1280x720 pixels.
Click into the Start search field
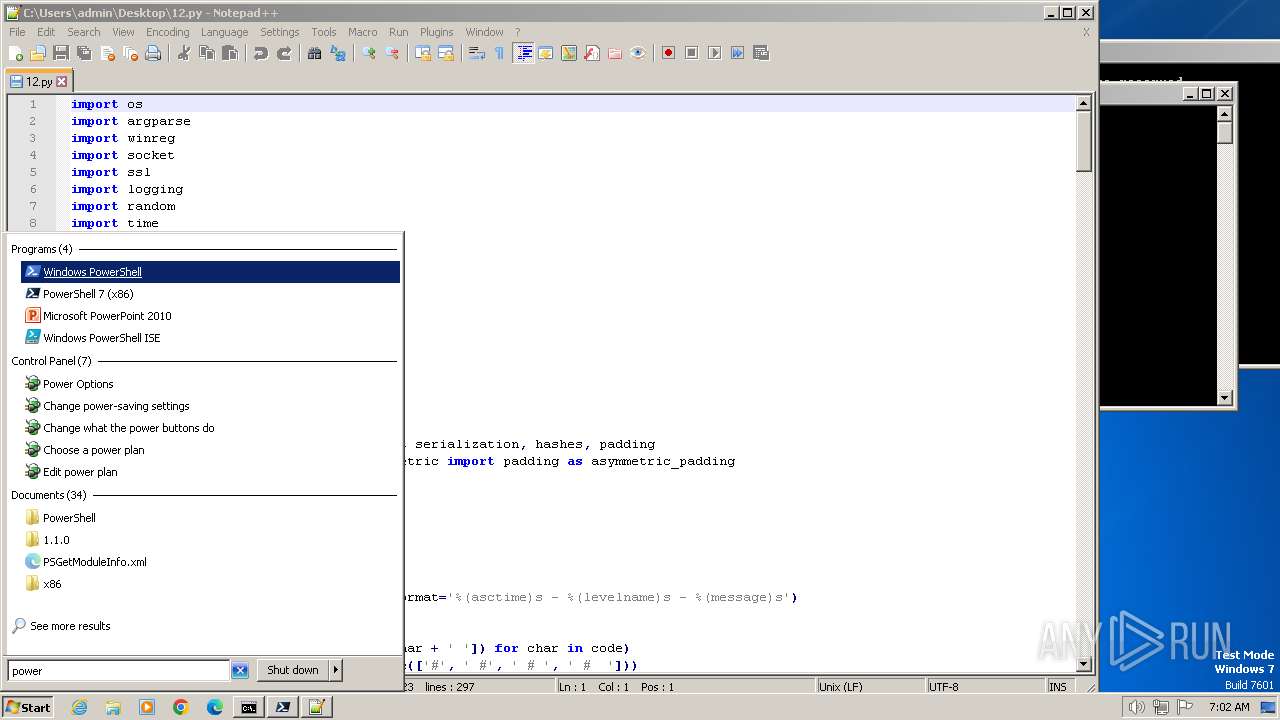[x=119, y=671]
